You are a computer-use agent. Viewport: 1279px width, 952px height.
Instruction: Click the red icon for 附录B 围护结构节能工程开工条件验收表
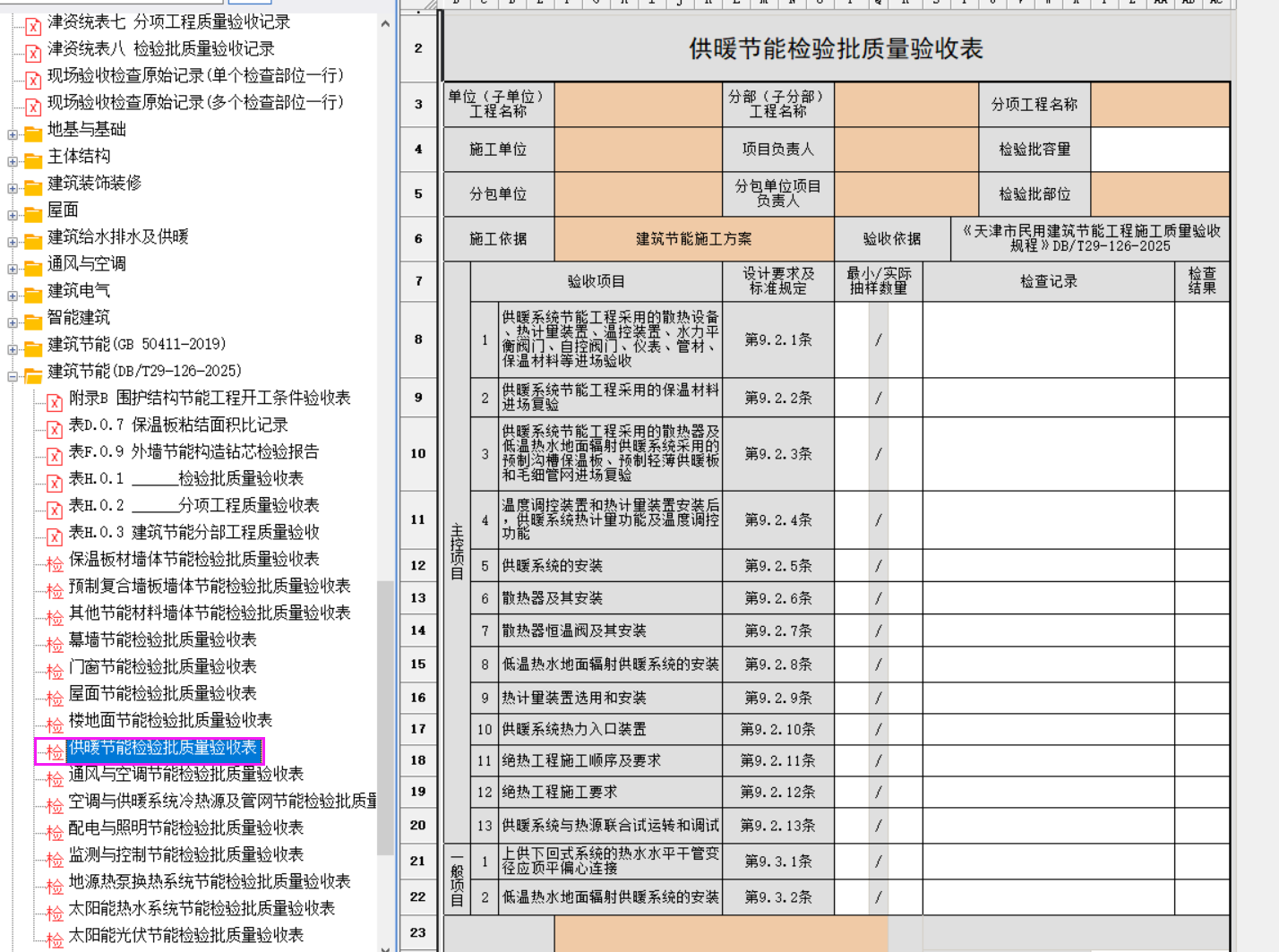click(55, 402)
